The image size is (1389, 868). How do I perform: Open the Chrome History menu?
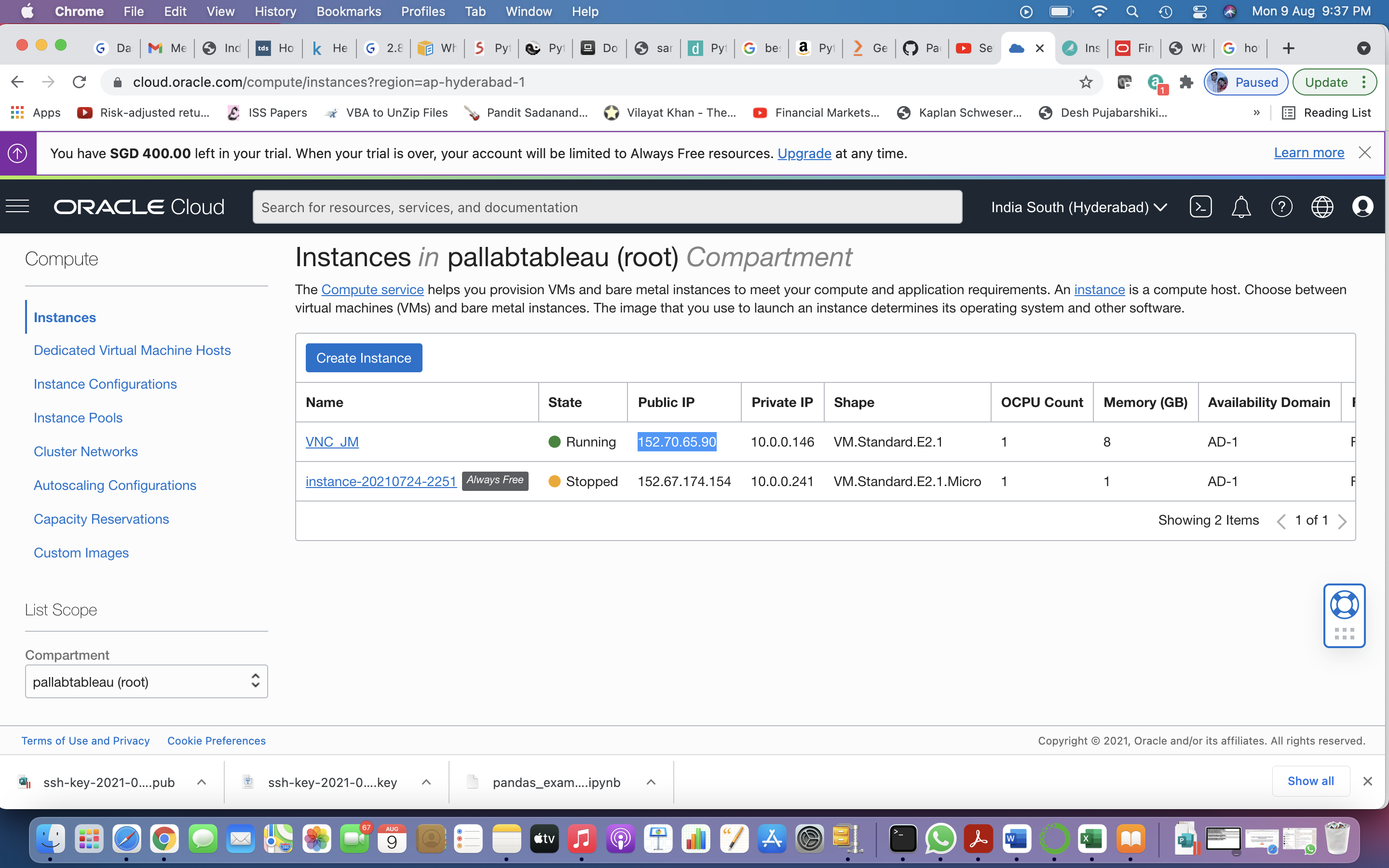(x=275, y=12)
